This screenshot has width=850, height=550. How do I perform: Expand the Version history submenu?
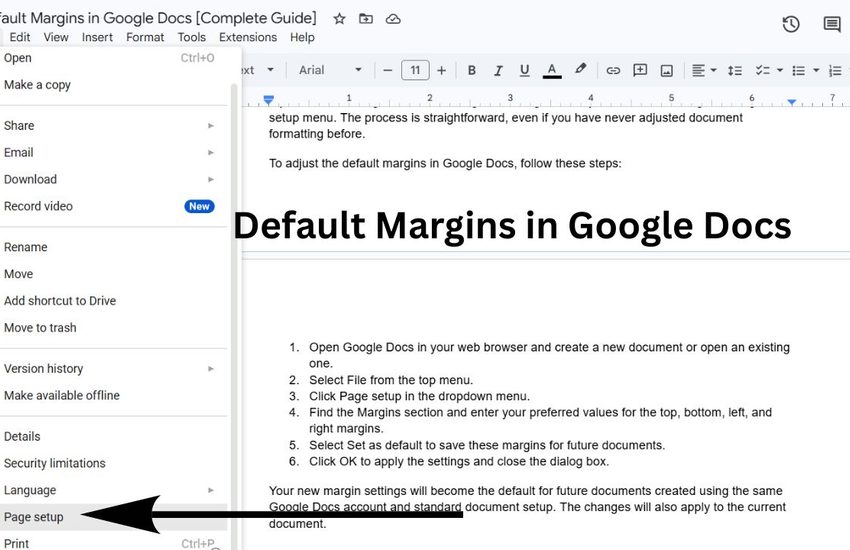point(113,368)
